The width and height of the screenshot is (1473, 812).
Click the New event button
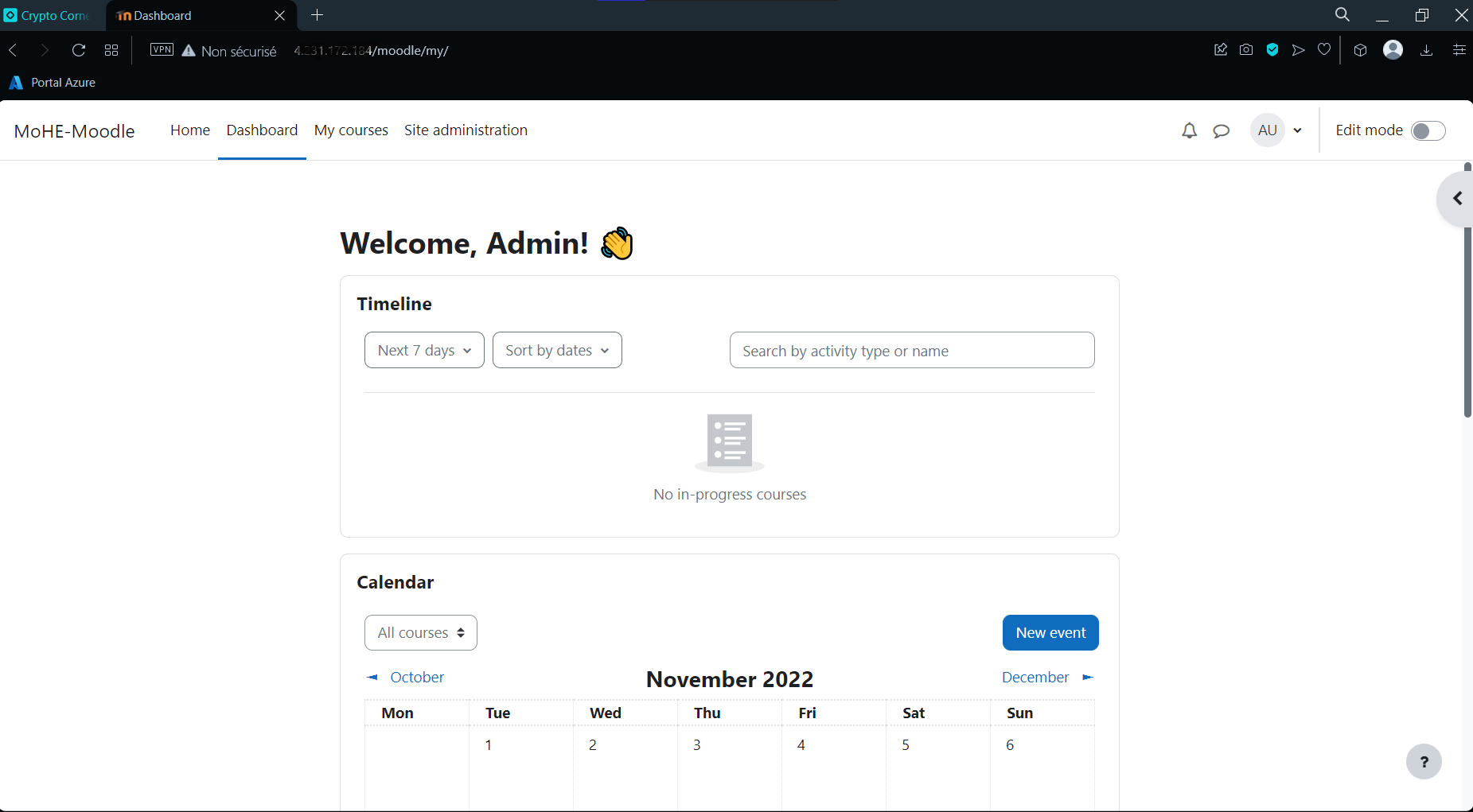coord(1050,632)
